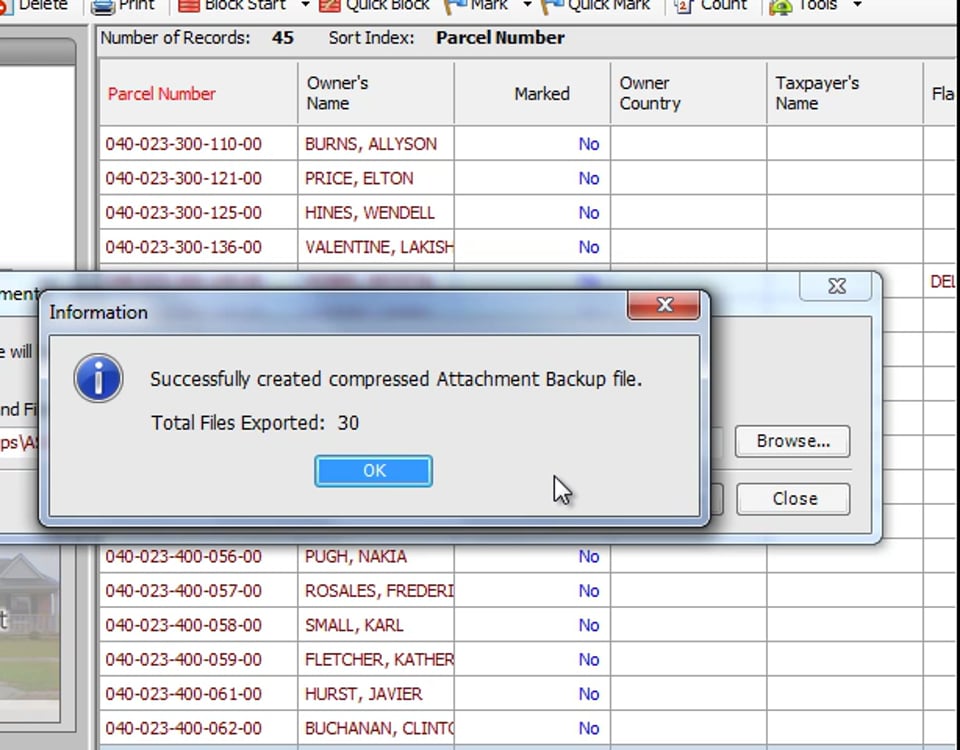
Task: Click owner name VALENTINE, LAKISH
Action: coord(379,247)
